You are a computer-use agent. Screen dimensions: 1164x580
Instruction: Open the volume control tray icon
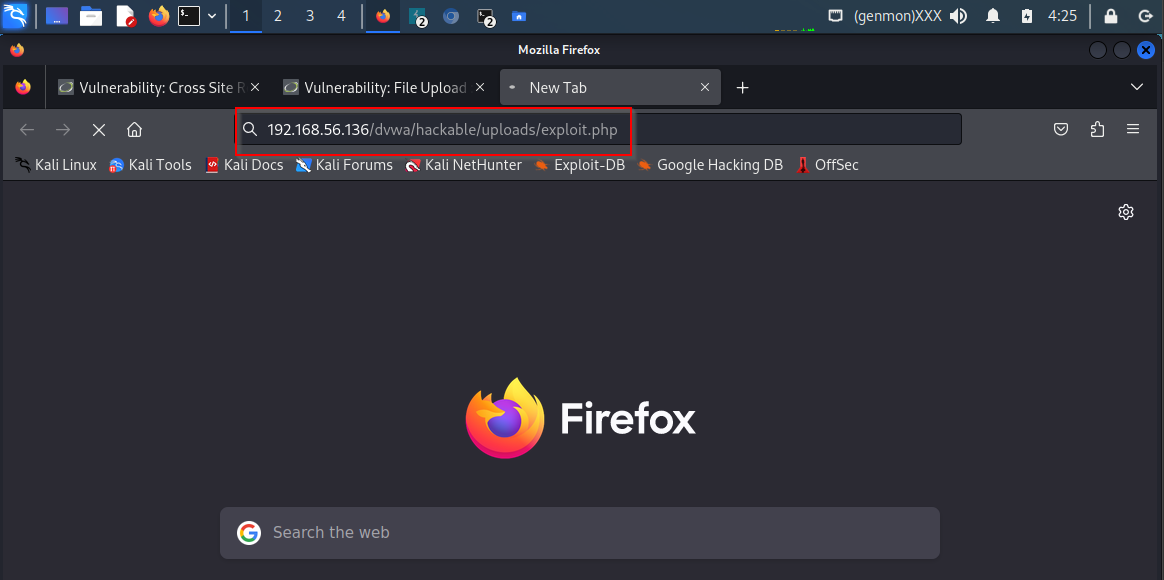[958, 16]
